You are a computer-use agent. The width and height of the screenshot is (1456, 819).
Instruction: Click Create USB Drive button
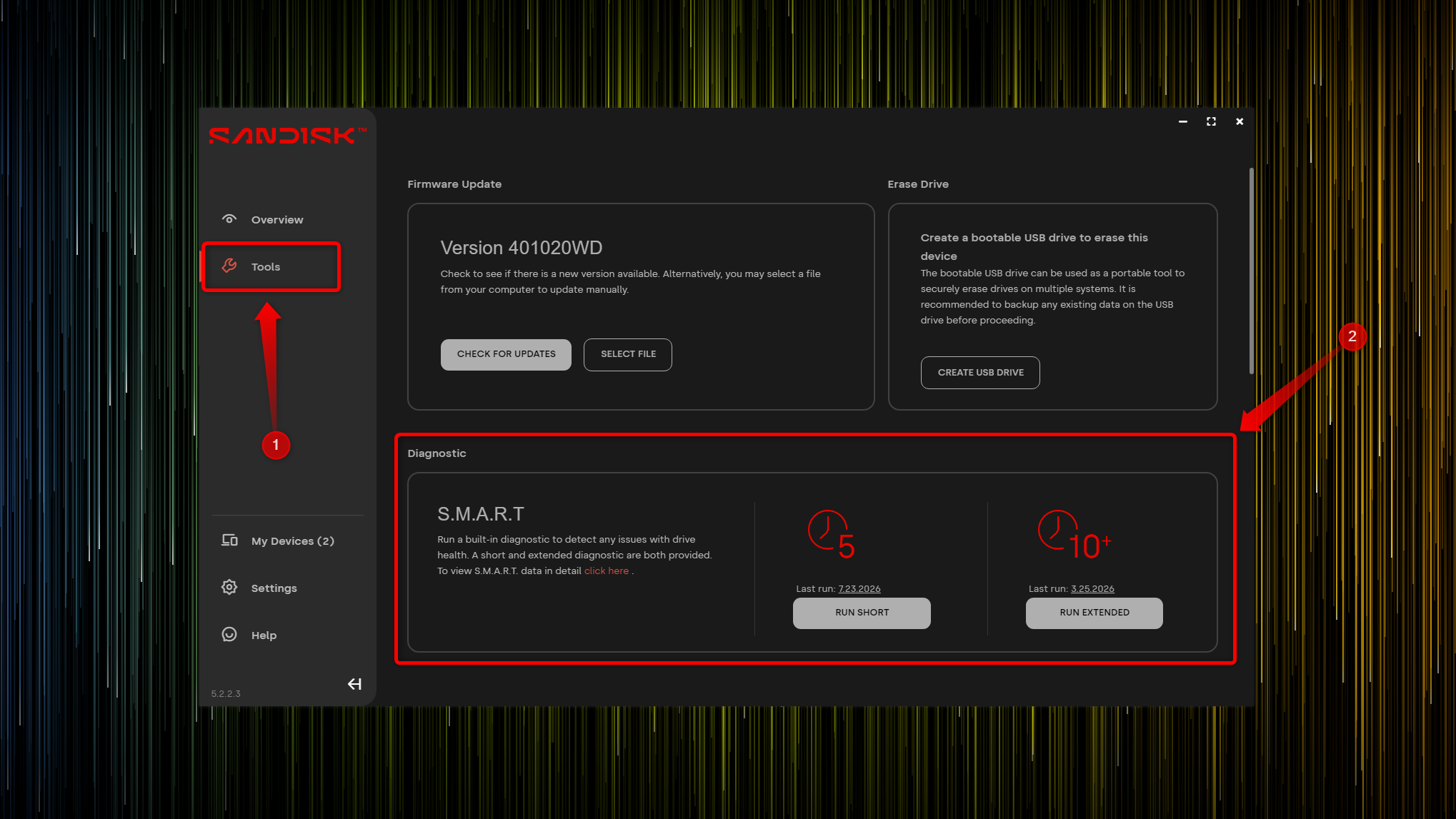click(x=980, y=373)
